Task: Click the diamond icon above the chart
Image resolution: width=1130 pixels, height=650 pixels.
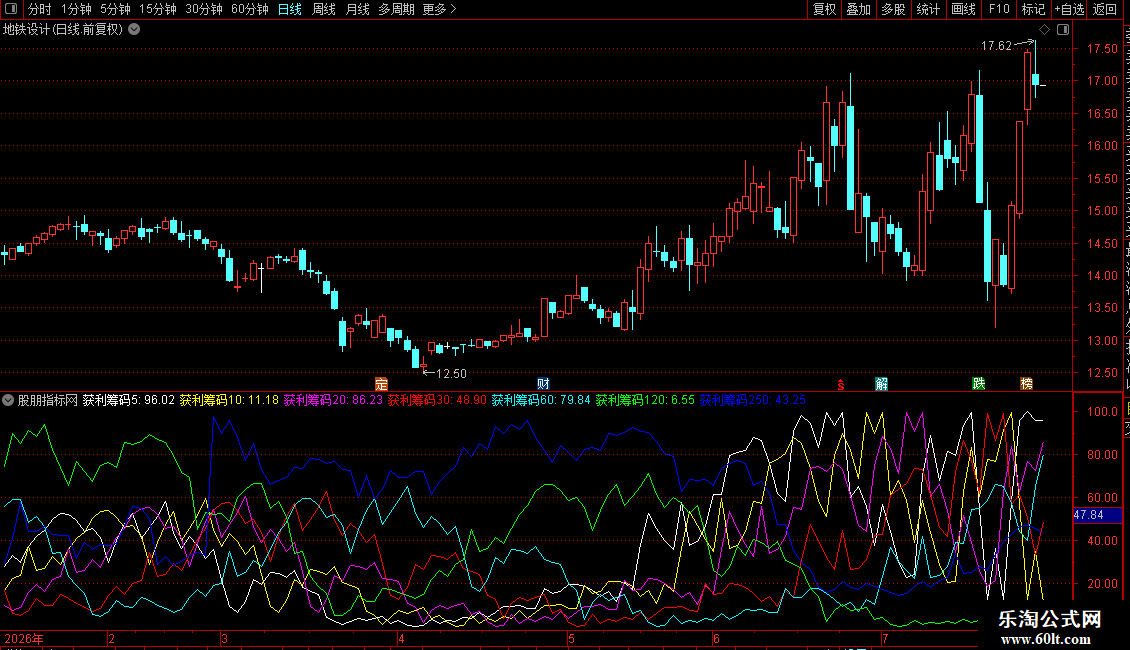Action: 1044,30
